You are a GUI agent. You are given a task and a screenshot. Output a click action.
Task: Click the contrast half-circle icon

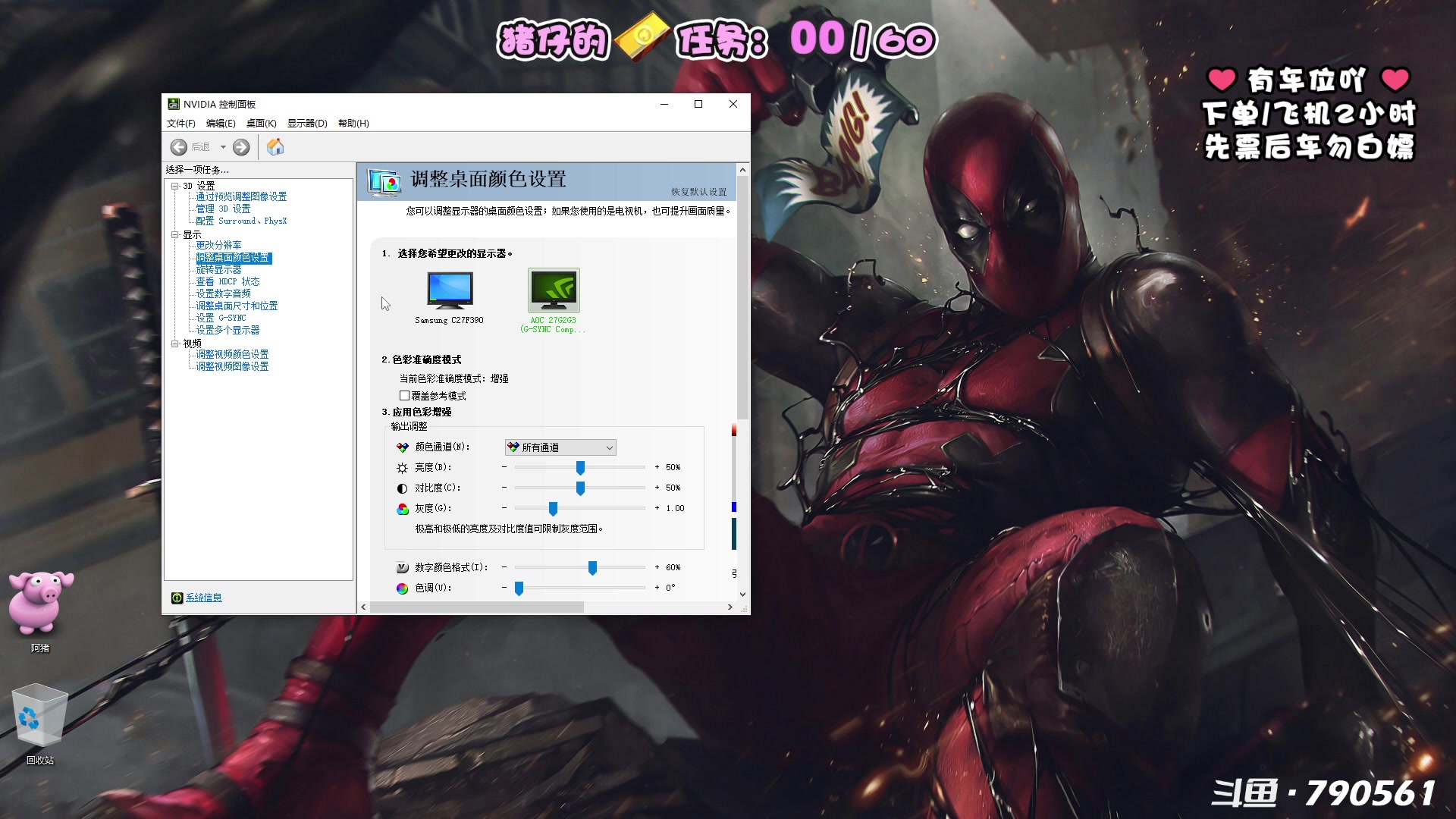(402, 488)
